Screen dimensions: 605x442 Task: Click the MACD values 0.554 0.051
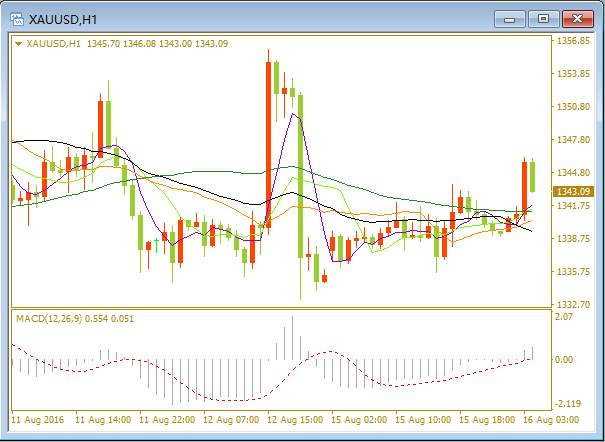[109, 319]
